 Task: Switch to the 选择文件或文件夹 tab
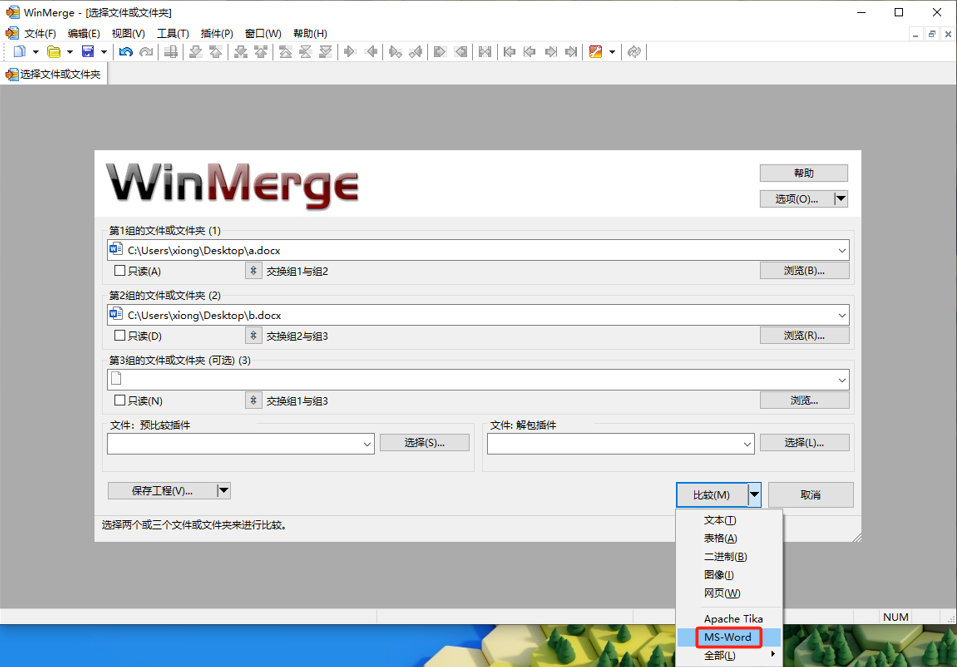click(54, 74)
